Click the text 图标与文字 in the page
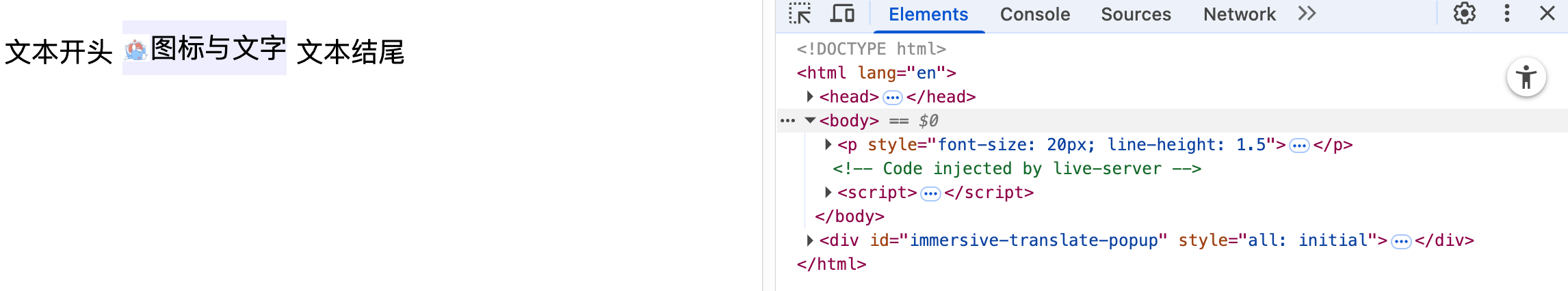The height and width of the screenshot is (291, 1568). coord(218,48)
